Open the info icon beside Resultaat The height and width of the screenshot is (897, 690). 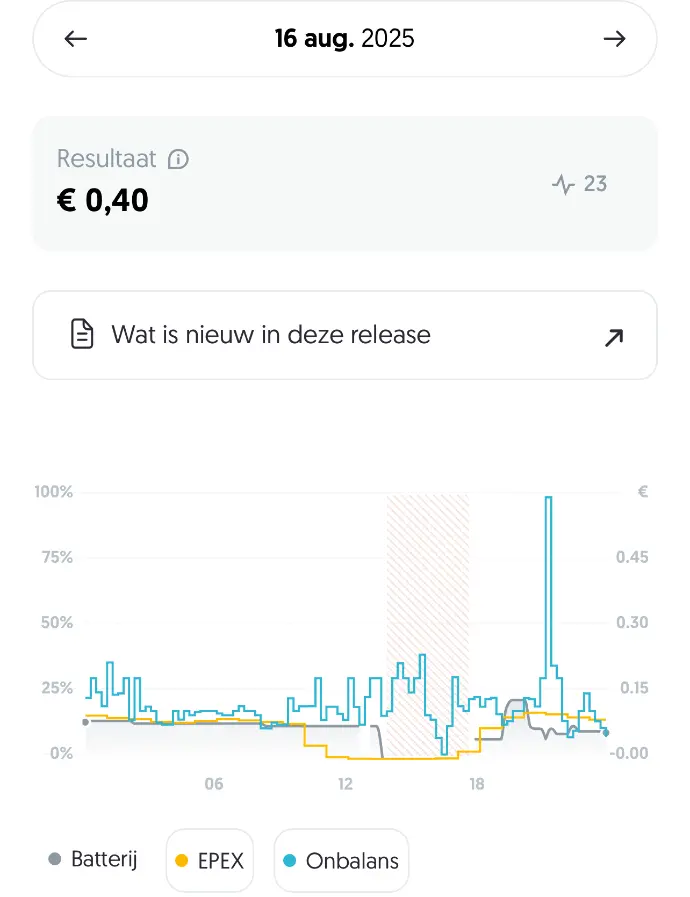tap(178, 159)
